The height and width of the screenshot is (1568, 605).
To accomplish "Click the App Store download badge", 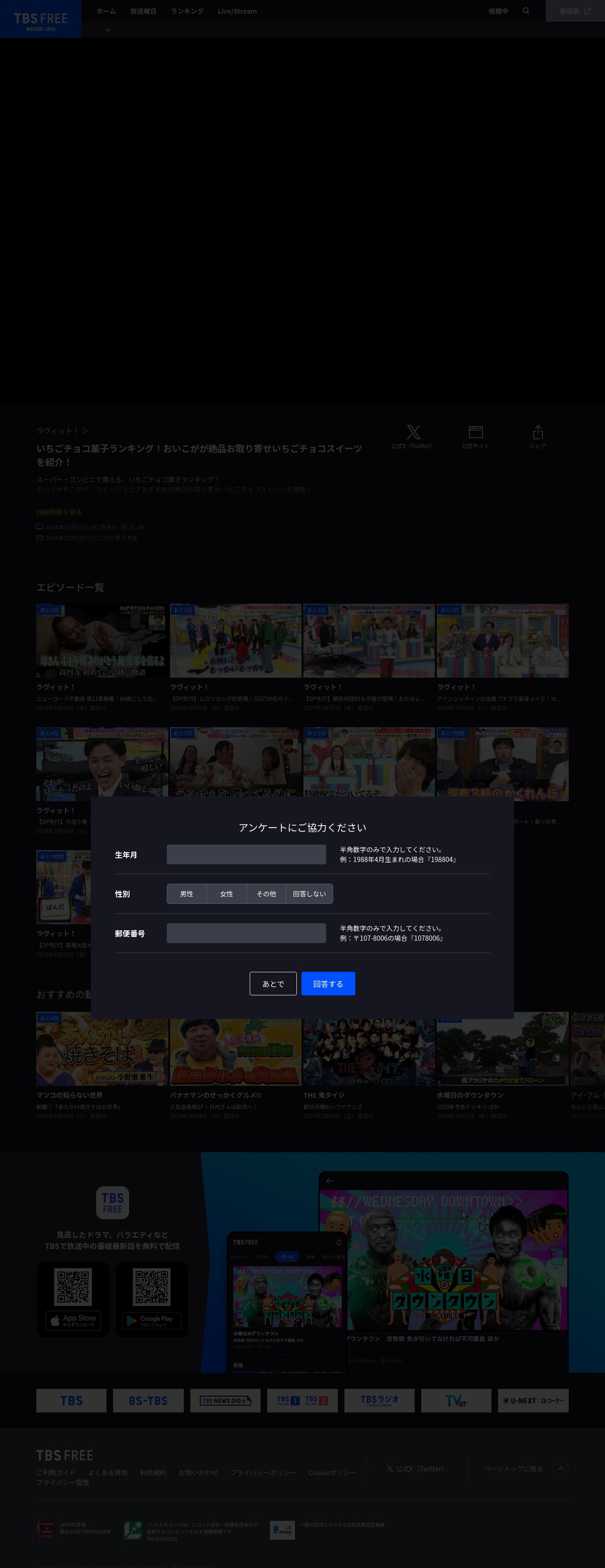I will pos(73,1320).
